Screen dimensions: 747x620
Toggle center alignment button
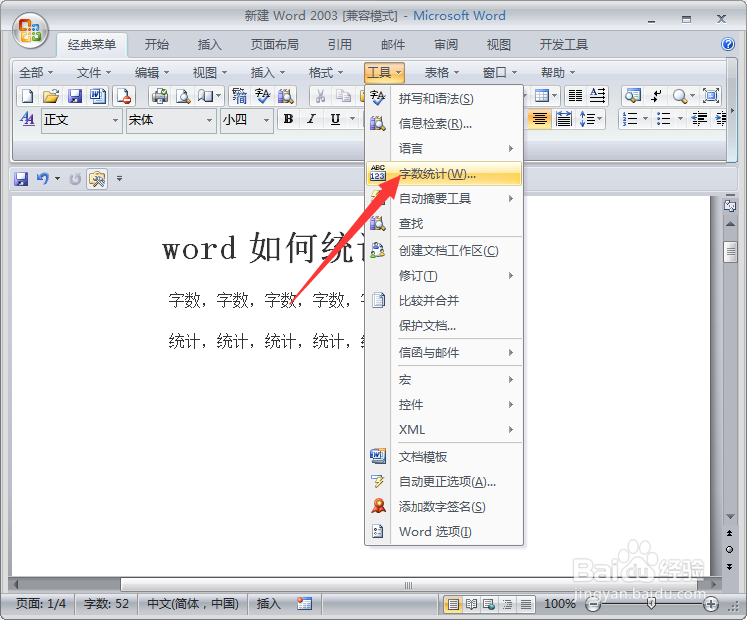[x=540, y=119]
